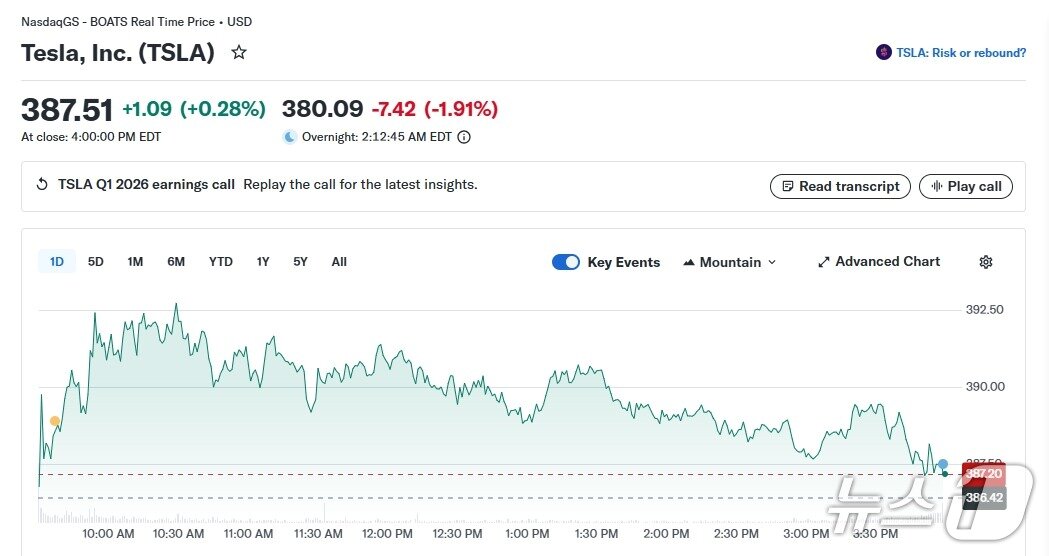The width and height of the screenshot is (1049, 556).
Task: Click the overnight moon icon
Action: pyautogui.click(x=290, y=138)
